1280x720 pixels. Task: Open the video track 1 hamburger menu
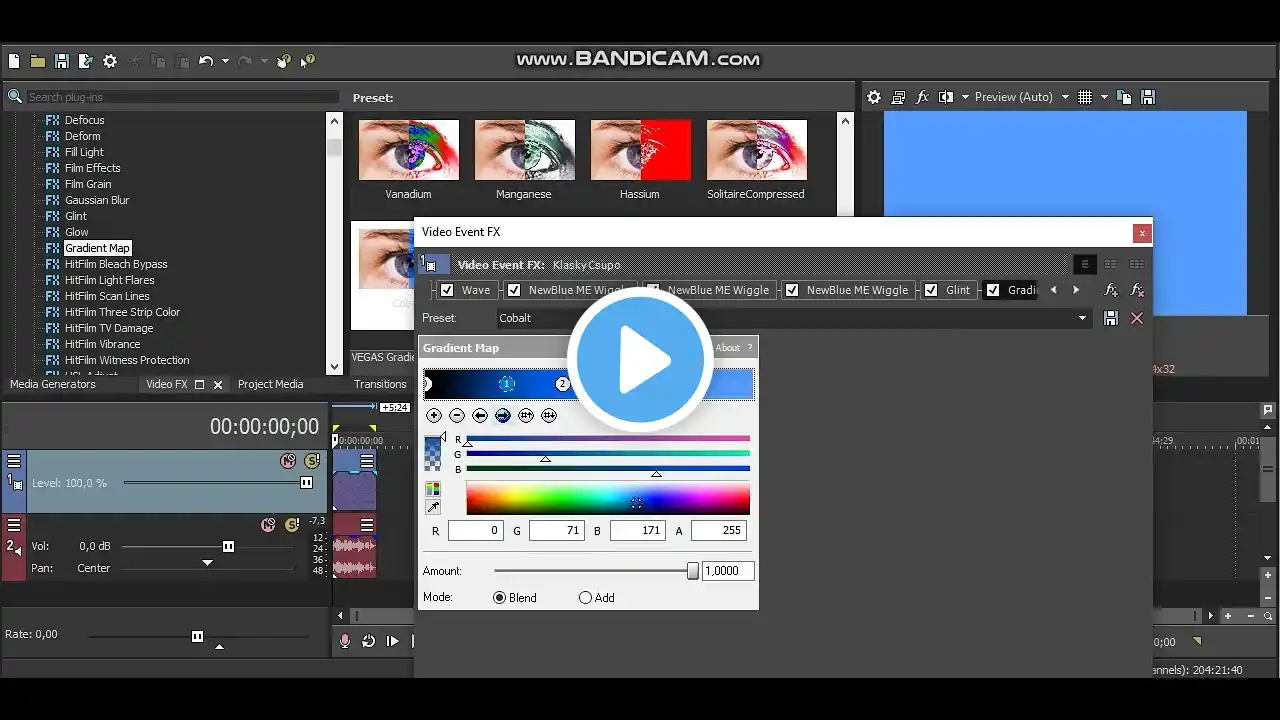14,461
